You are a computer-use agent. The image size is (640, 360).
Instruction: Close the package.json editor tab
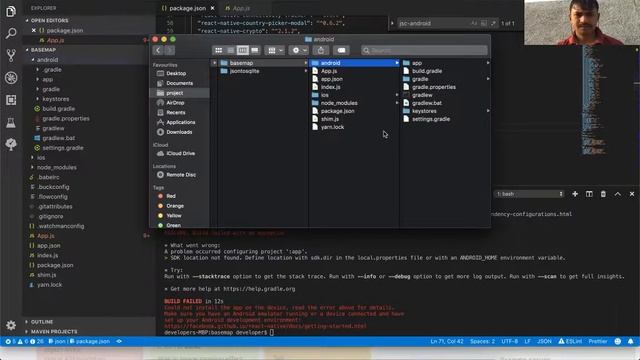coord(212,8)
